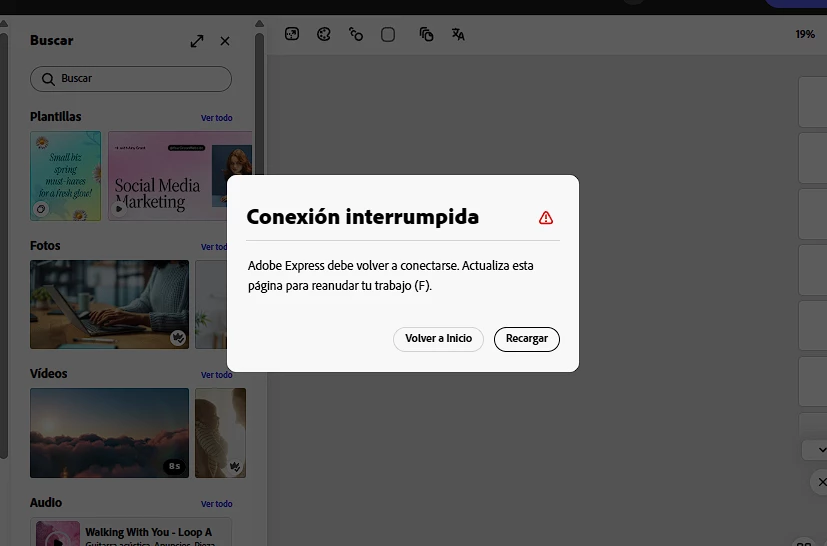Select couple silhouette video thumbnail

(x=220, y=433)
